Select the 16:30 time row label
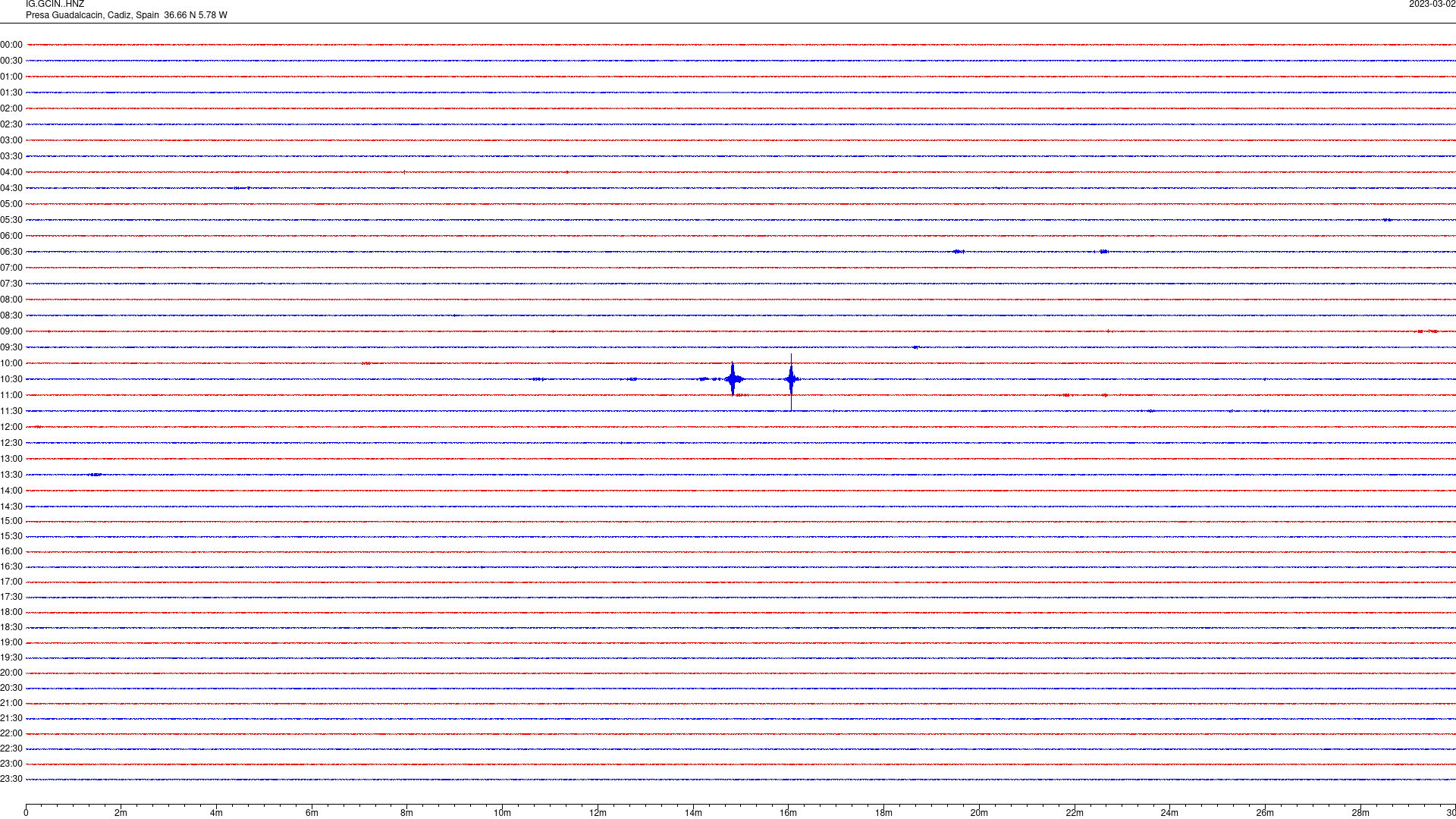Screen dimensions: 1456x819 (x=11, y=566)
